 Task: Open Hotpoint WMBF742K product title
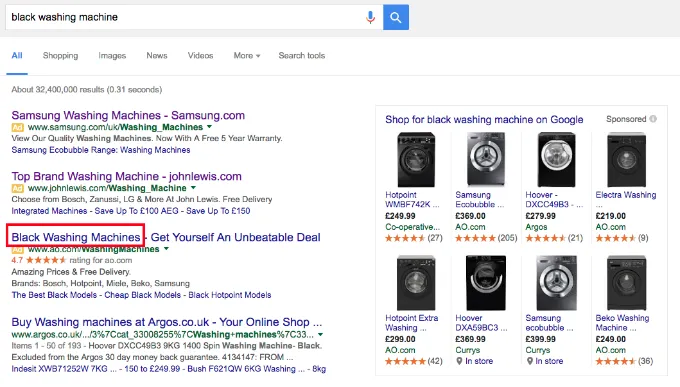412,200
